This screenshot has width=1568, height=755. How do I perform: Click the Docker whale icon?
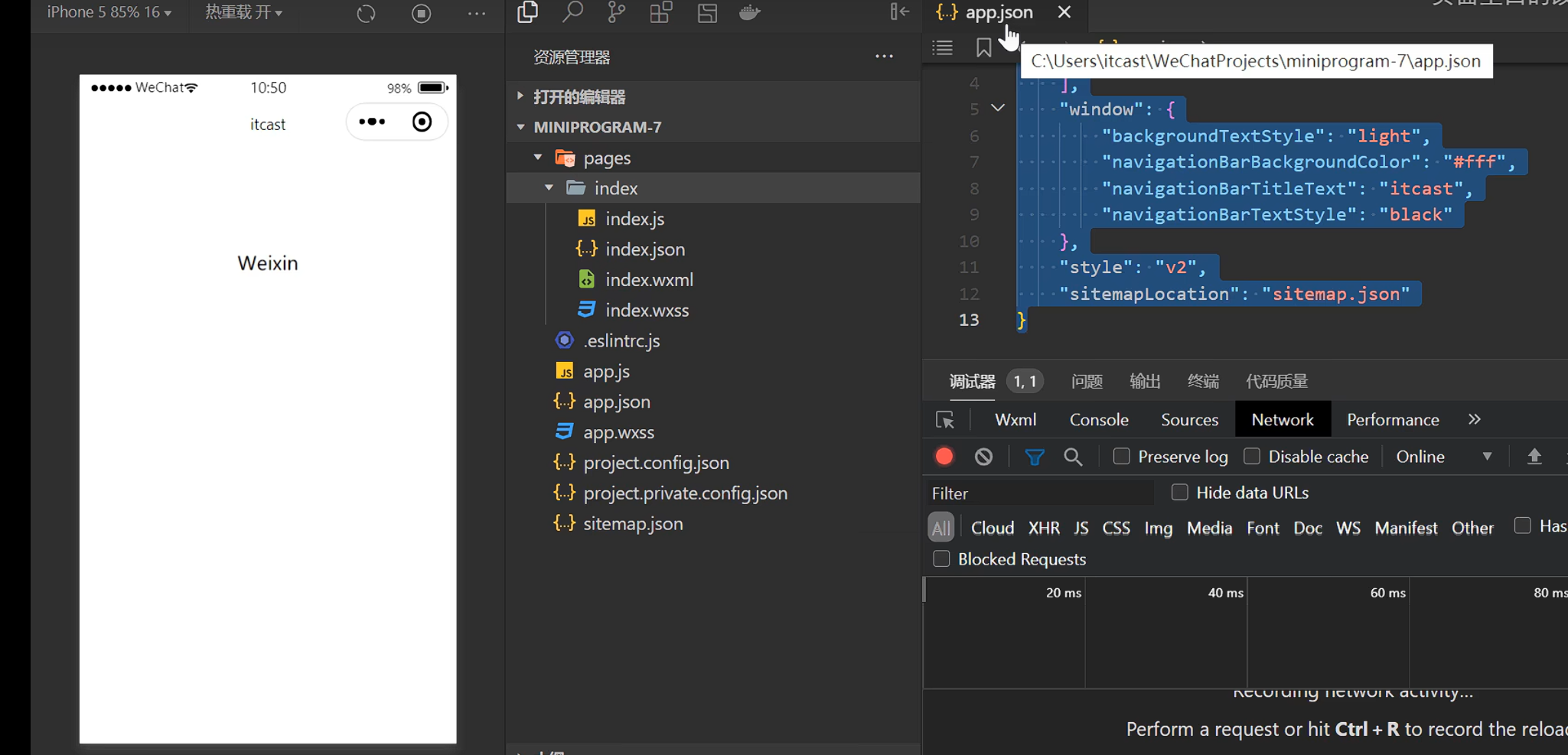(x=749, y=12)
